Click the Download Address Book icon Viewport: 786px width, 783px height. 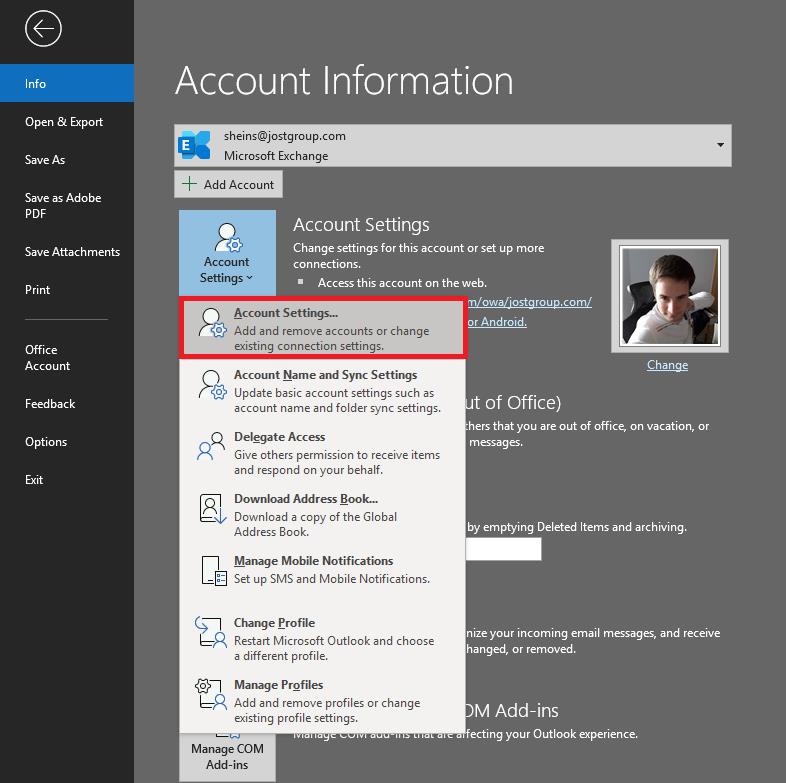[x=212, y=508]
